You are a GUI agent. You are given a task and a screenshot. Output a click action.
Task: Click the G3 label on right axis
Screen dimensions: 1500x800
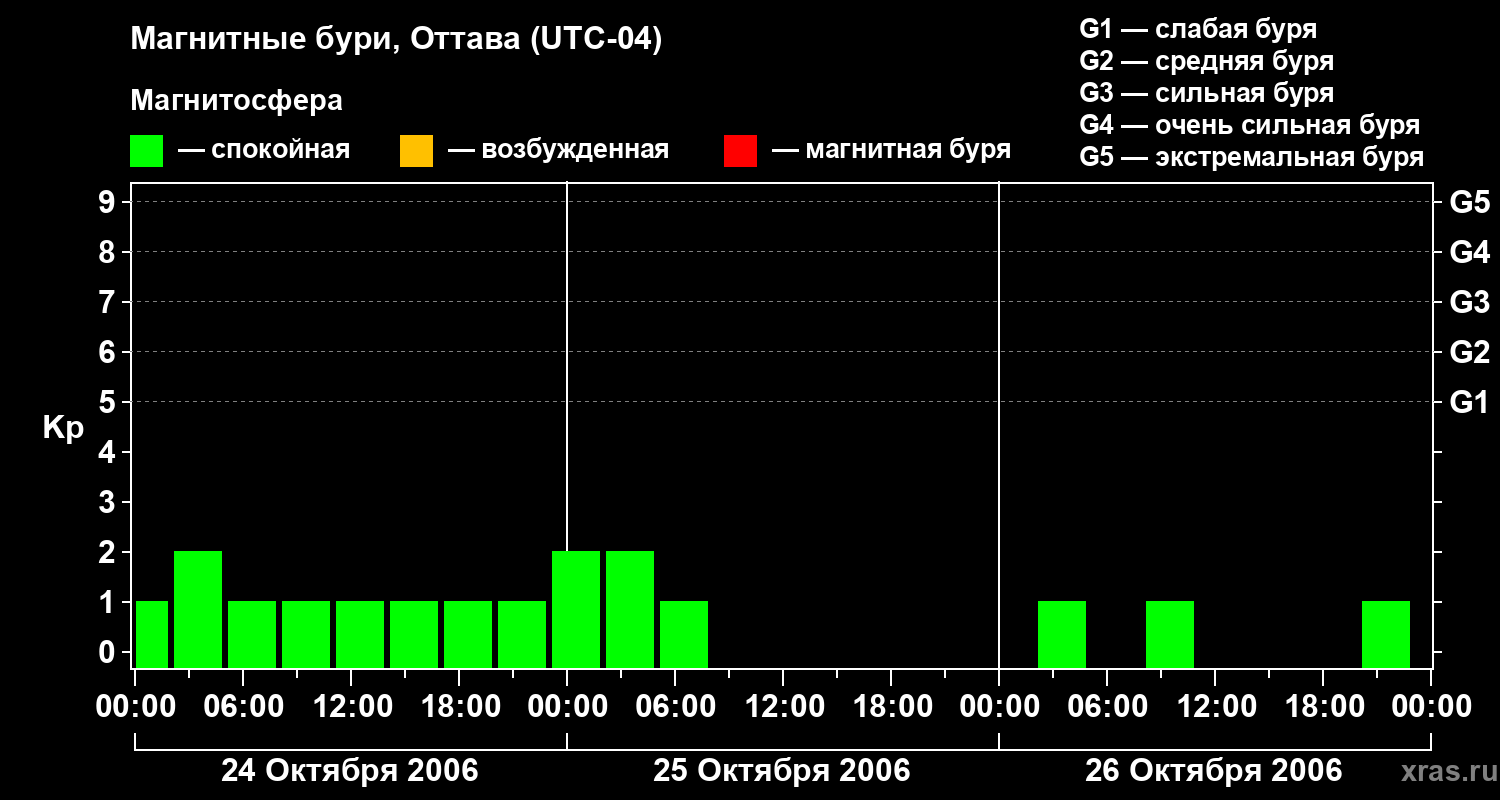click(x=1469, y=303)
